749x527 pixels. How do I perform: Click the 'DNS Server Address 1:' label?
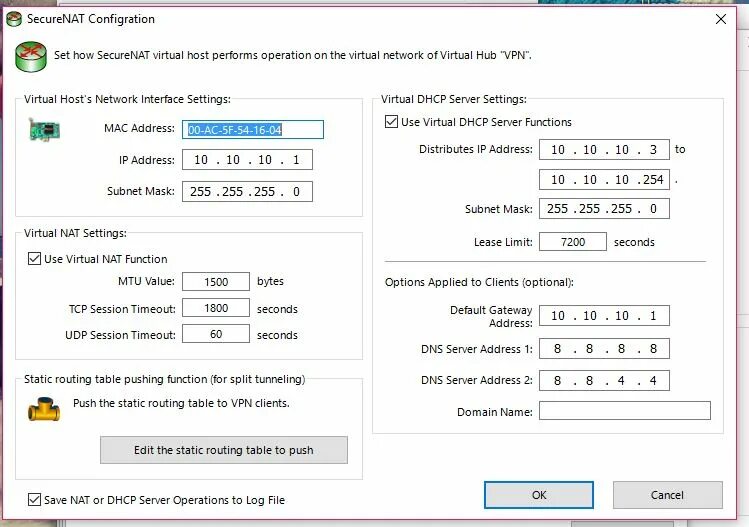tap(477, 349)
